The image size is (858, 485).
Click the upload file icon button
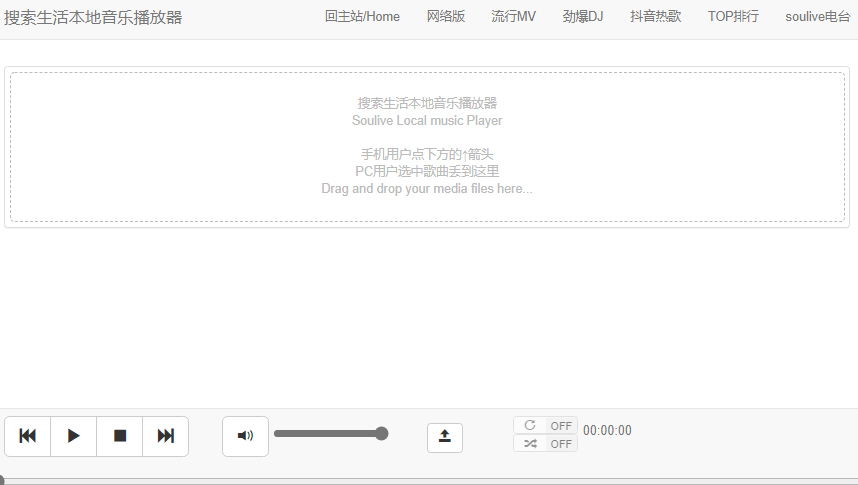[445, 437]
